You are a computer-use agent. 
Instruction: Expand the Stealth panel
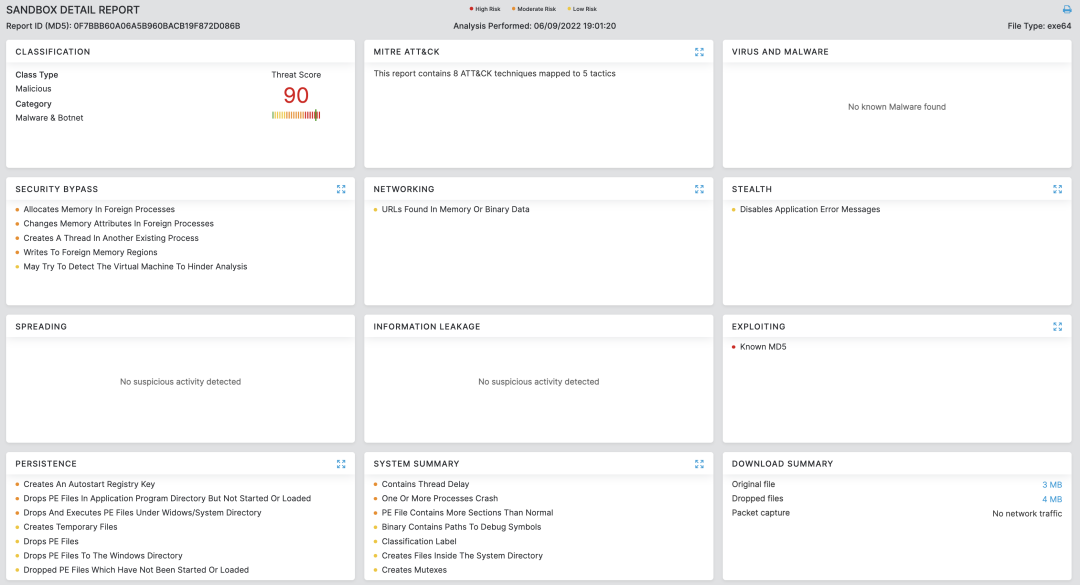(x=1057, y=189)
